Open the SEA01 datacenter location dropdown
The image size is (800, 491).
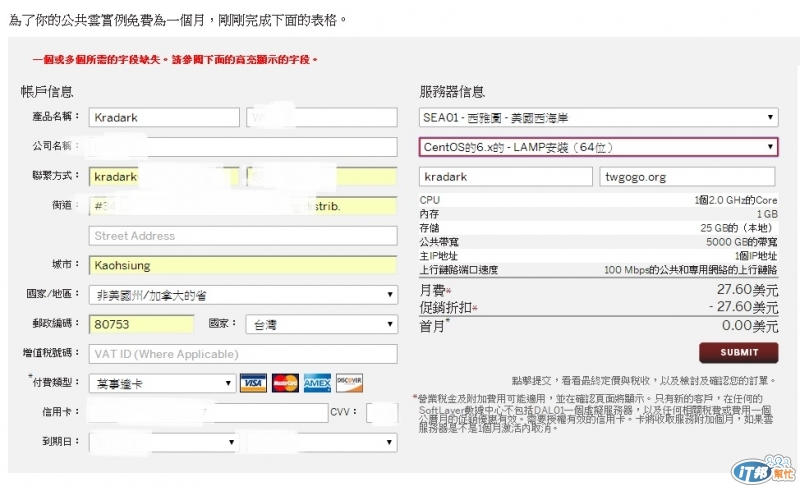(598, 117)
